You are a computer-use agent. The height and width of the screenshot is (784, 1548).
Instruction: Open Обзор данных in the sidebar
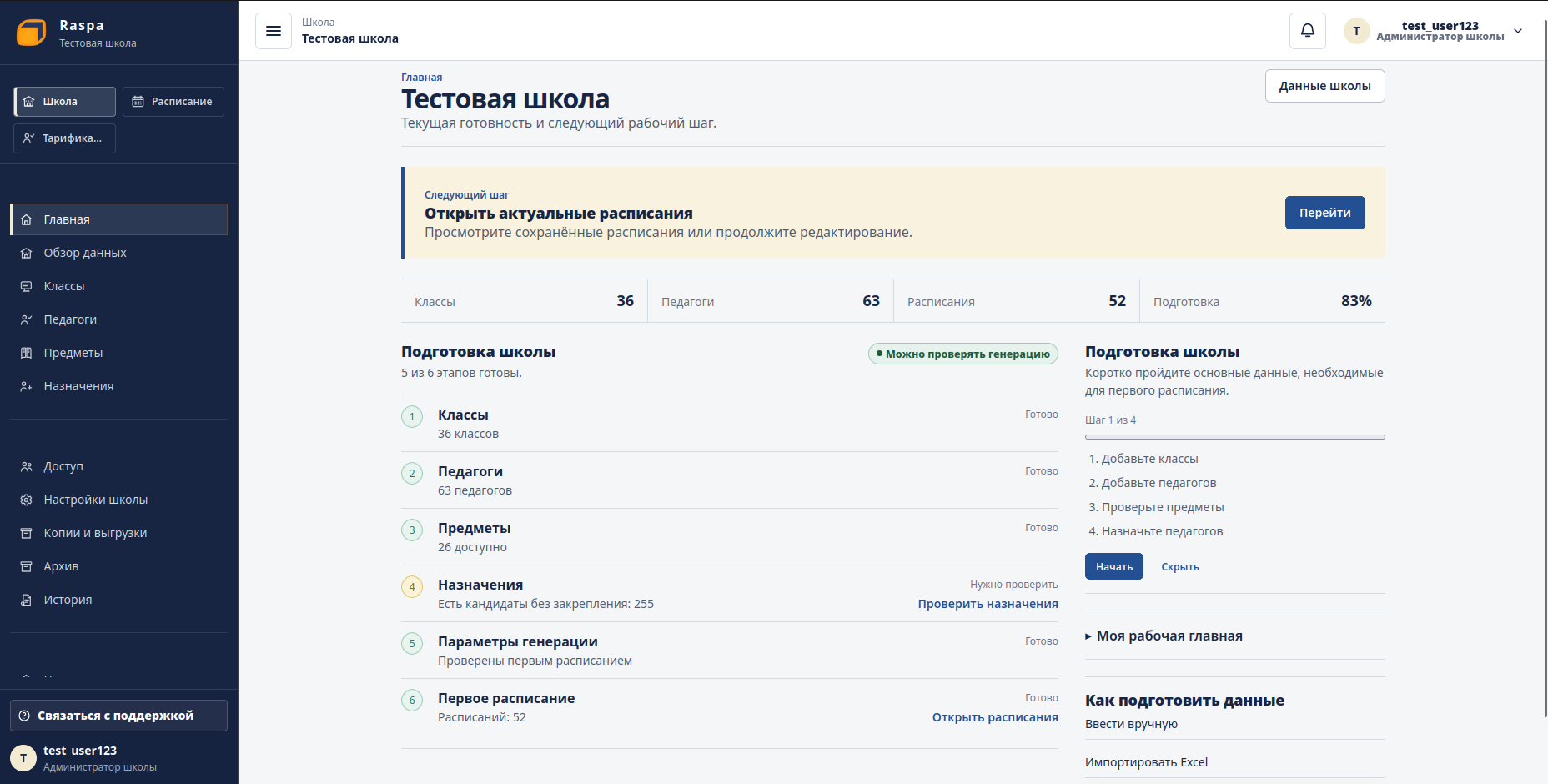pos(118,253)
